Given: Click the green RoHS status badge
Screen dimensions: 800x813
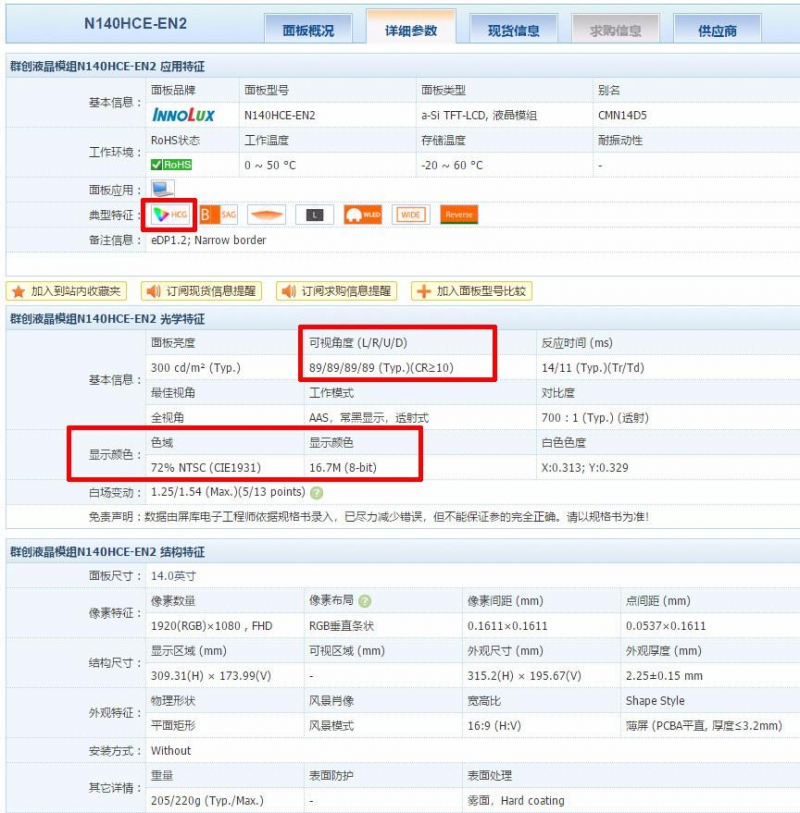Looking at the screenshot, I should [x=171, y=164].
